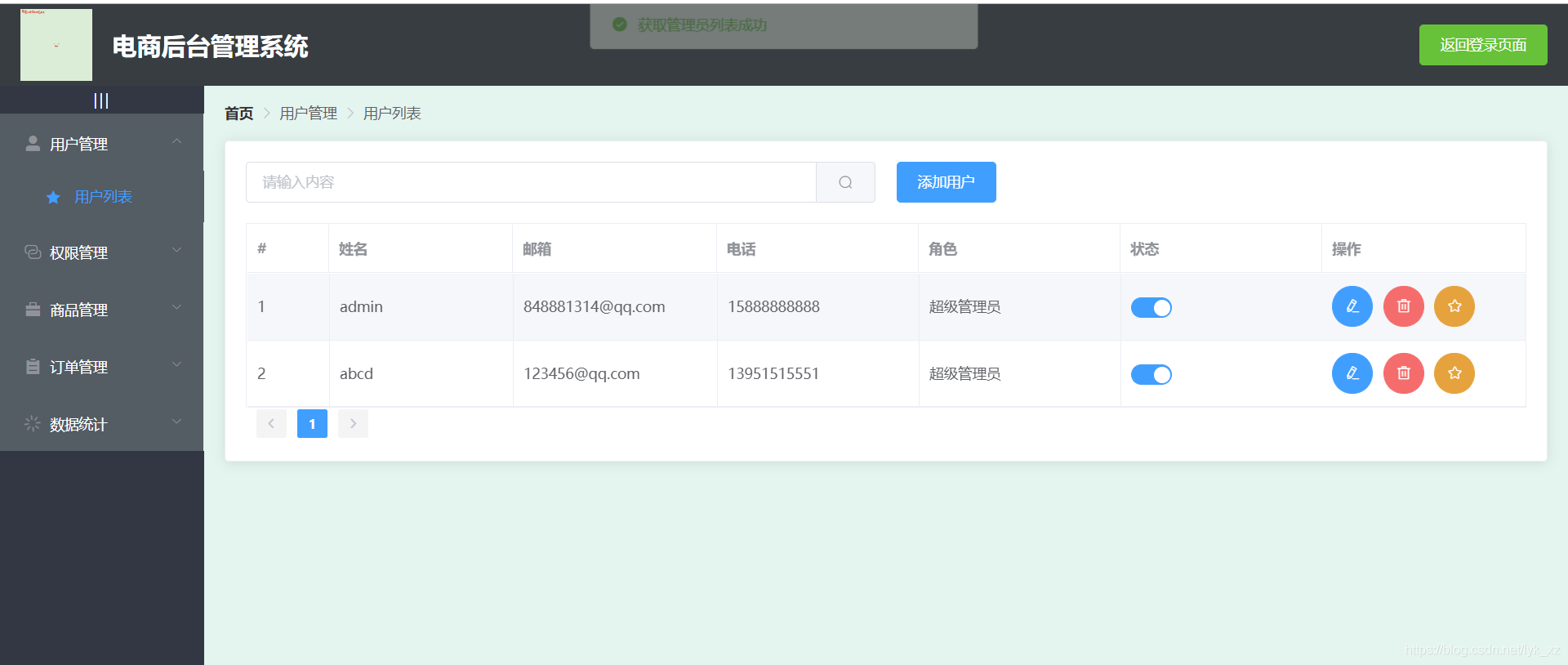
Task: Click the delete trash icon for admin
Action: [x=1403, y=306]
